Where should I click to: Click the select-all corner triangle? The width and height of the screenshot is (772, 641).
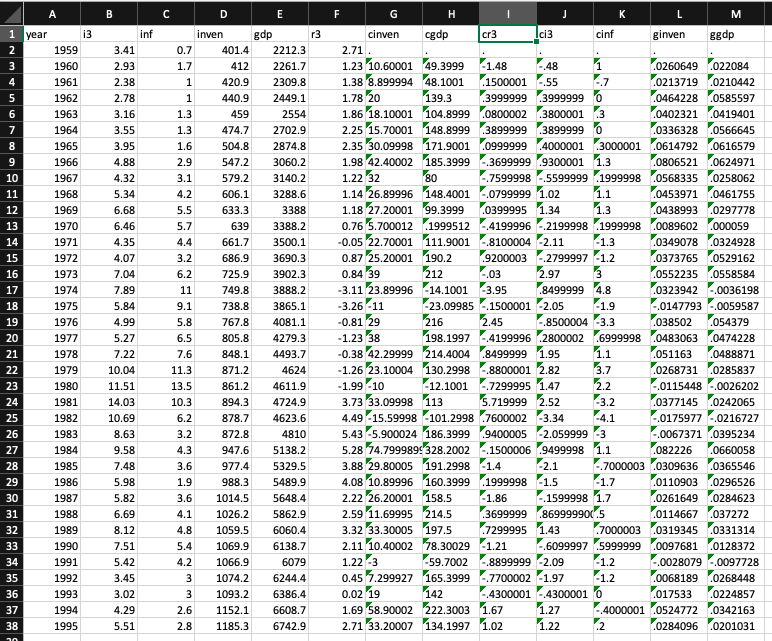[x=12, y=14]
